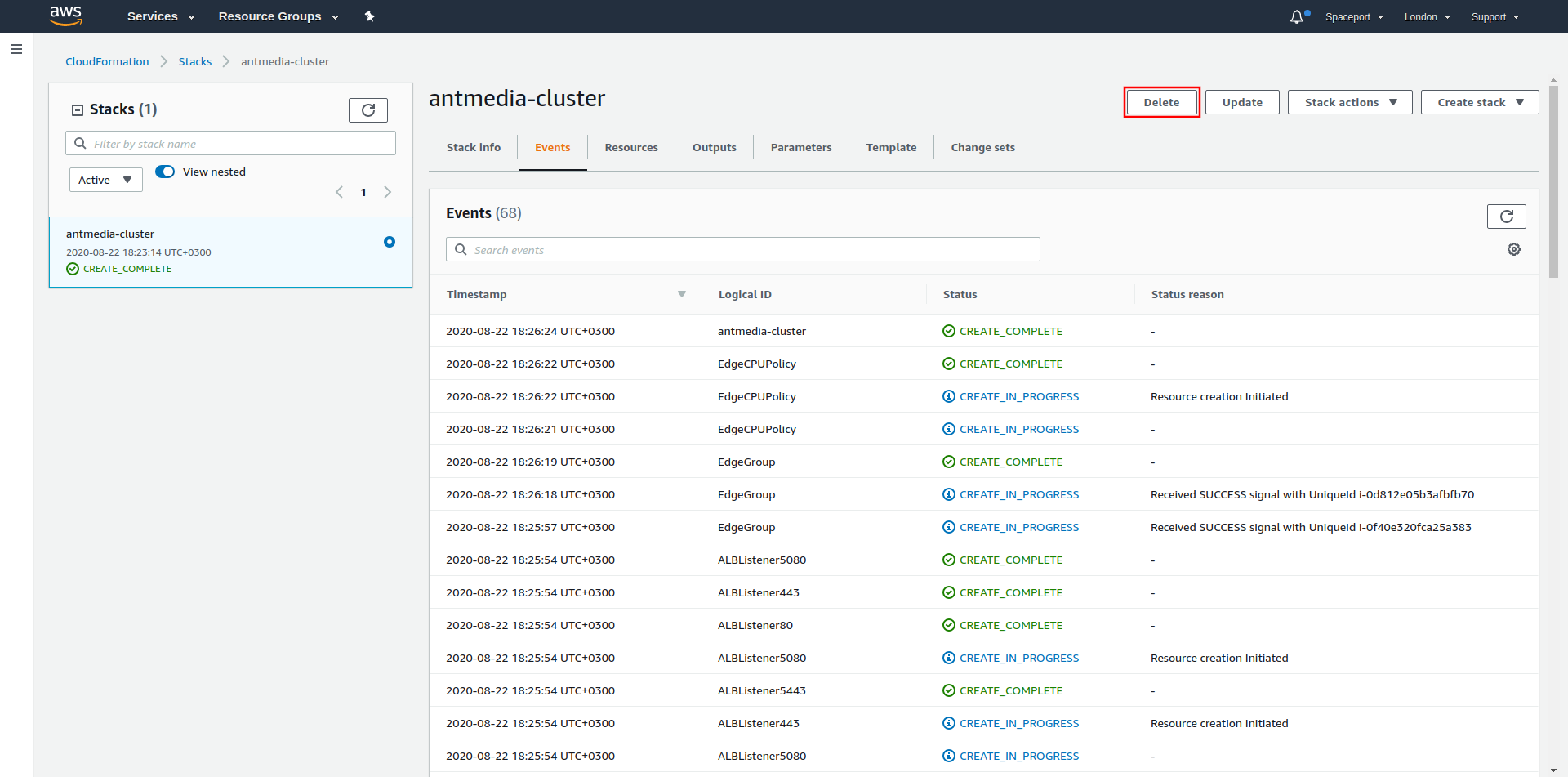Open the Support menu
Viewport: 1568px width, 777px height.
pyautogui.click(x=1494, y=16)
